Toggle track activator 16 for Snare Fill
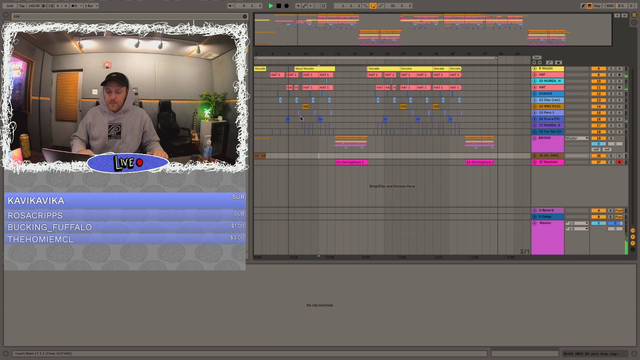Image resolution: width=640 pixels, height=360 pixels. coord(598,119)
